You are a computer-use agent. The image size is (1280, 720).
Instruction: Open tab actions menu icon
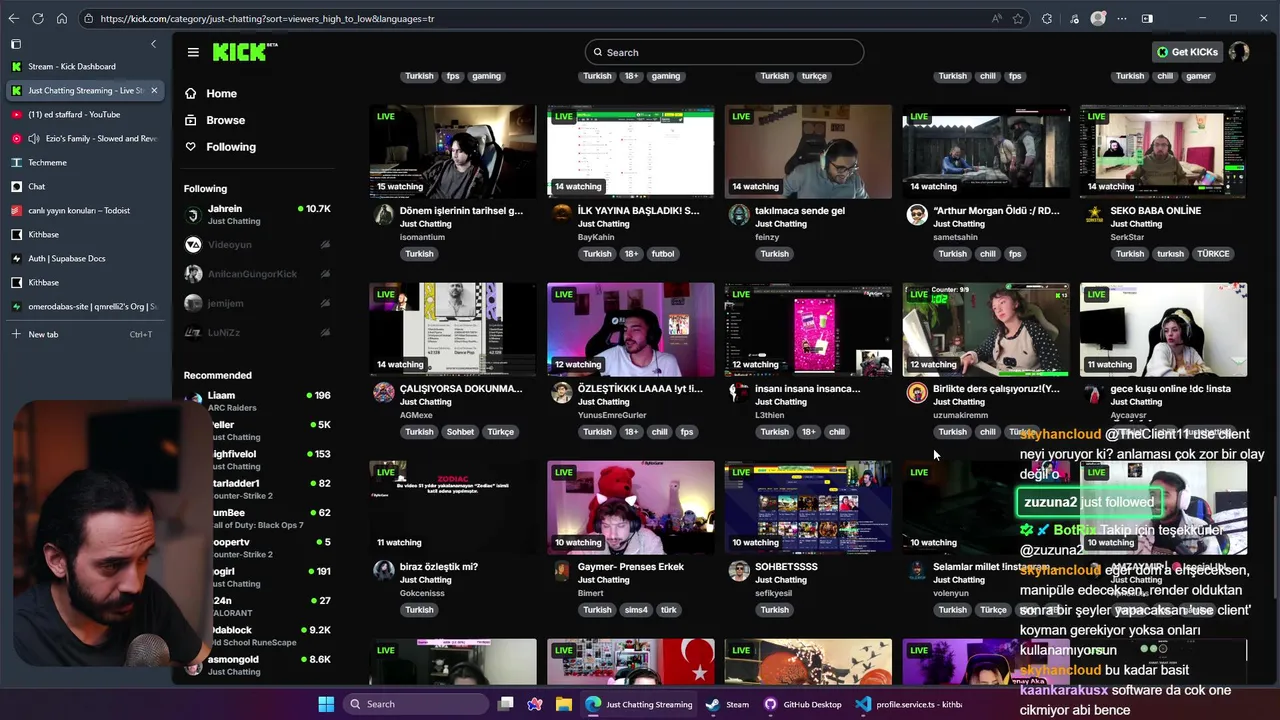coord(16,44)
